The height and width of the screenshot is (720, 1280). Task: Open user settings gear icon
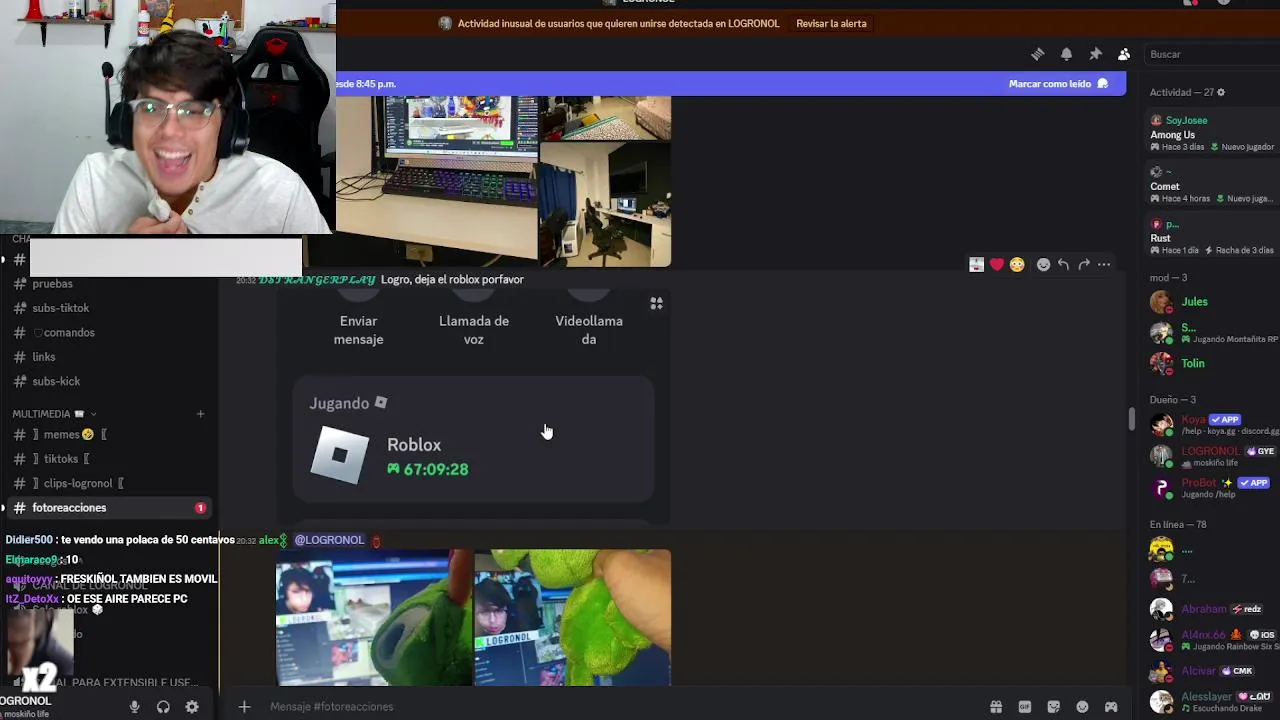[x=192, y=707]
